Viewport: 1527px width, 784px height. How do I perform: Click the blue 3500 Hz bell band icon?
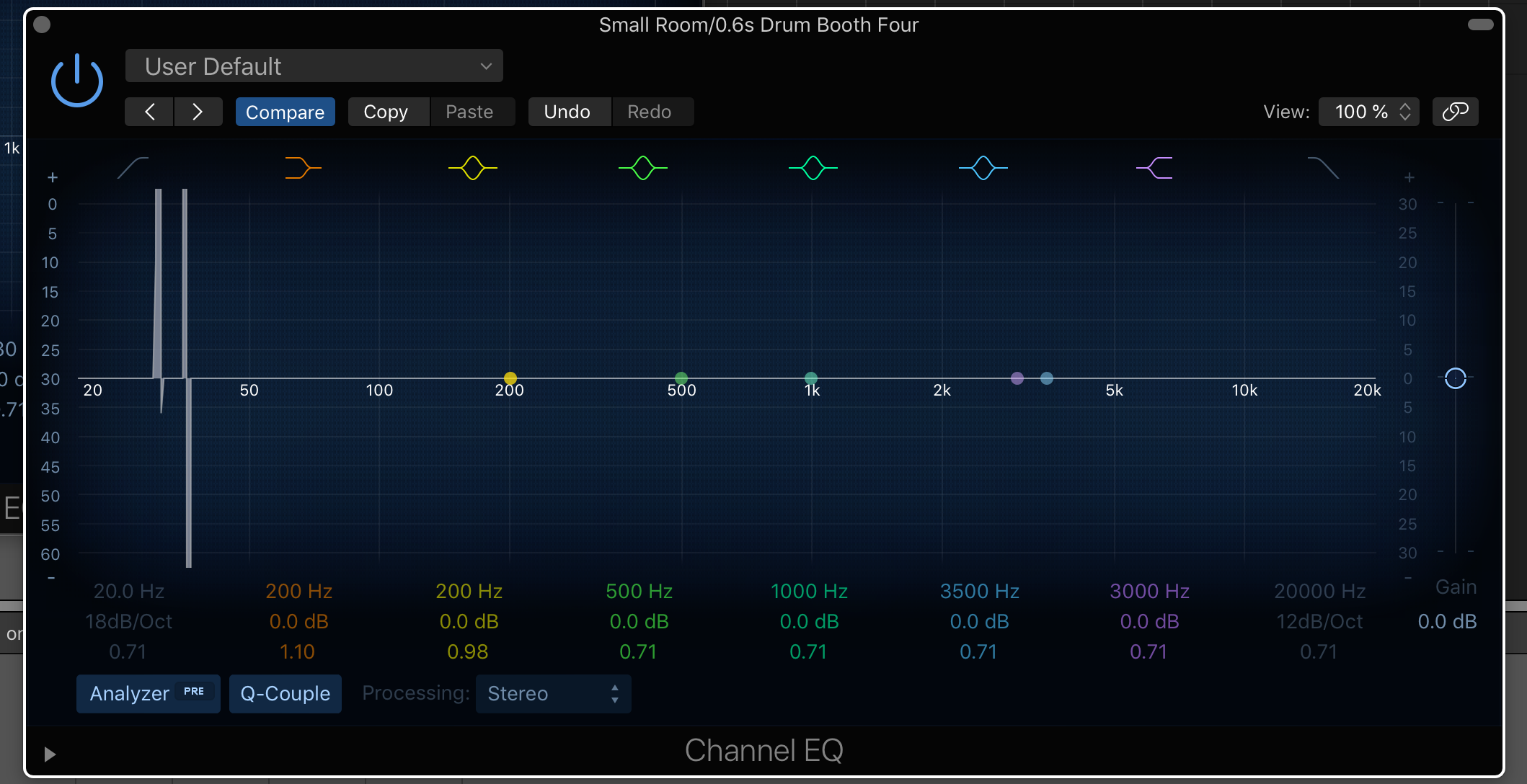coord(983,168)
